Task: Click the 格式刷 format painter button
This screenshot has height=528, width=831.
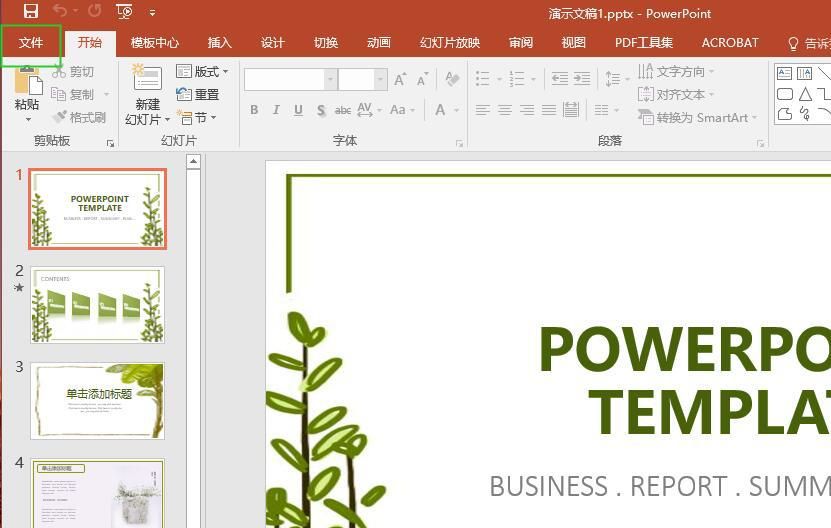Action: click(79, 117)
